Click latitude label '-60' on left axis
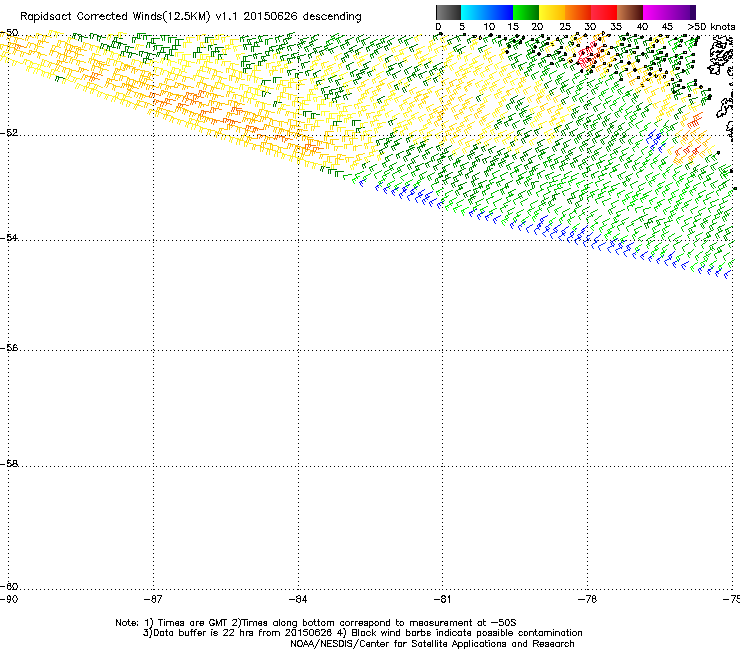The height and width of the screenshot is (650, 740). tap(9, 586)
